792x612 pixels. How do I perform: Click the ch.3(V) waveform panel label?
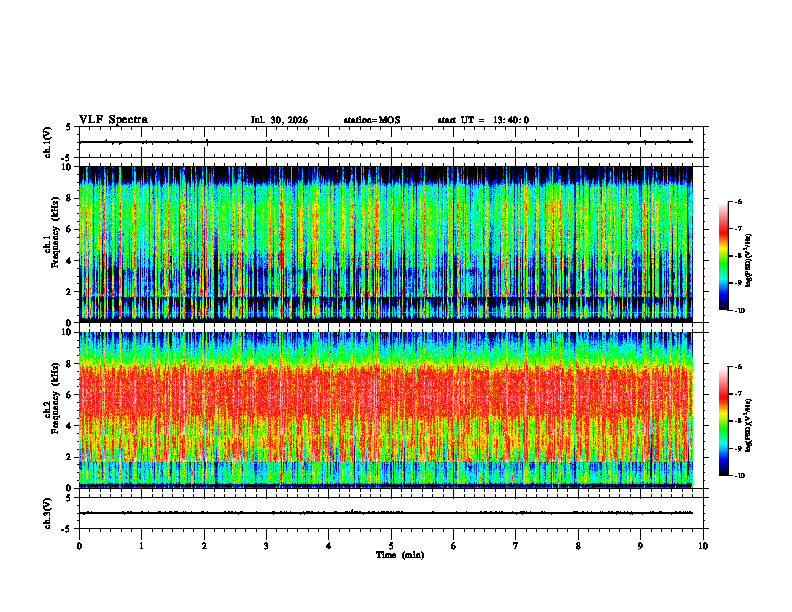click(48, 513)
